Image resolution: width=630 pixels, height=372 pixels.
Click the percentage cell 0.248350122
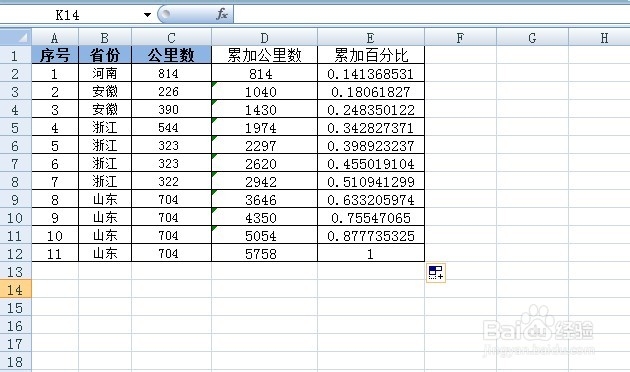click(x=371, y=109)
